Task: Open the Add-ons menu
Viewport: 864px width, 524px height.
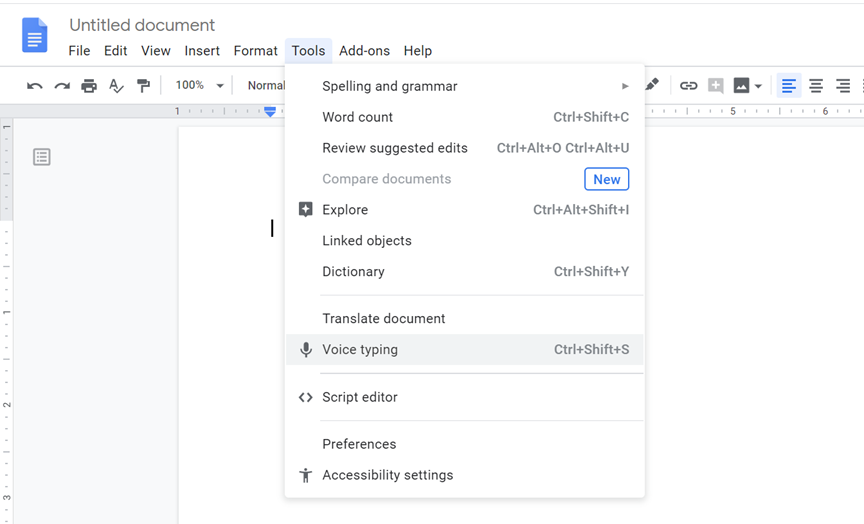Action: [x=364, y=51]
